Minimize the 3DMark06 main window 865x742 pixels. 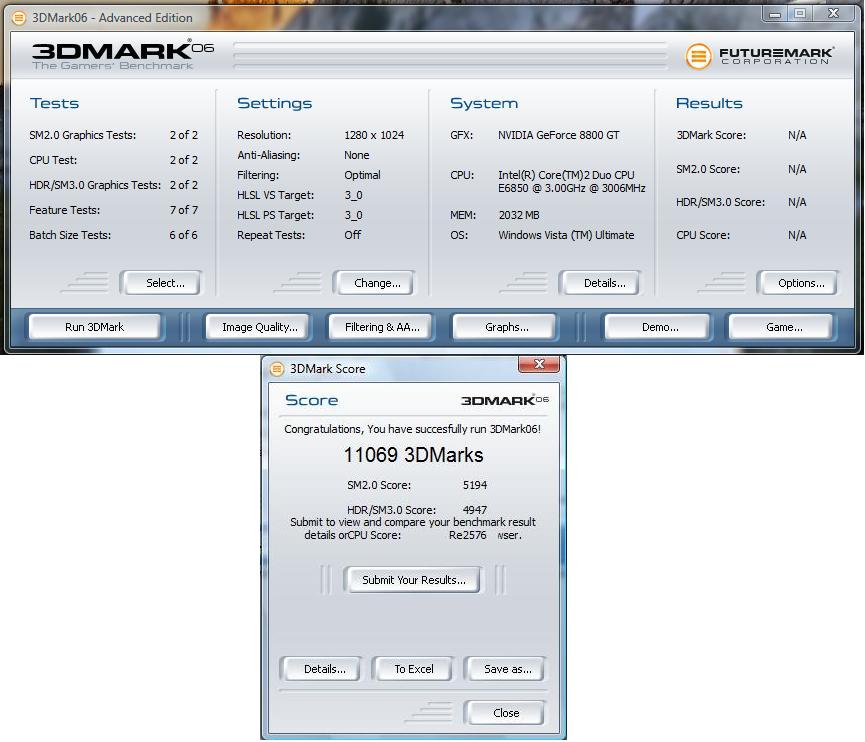click(775, 13)
